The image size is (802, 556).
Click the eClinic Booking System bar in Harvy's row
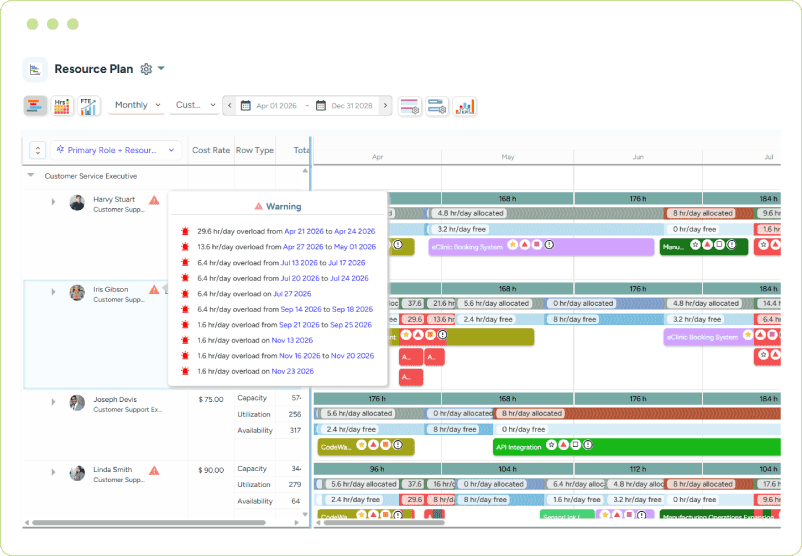(x=541, y=247)
